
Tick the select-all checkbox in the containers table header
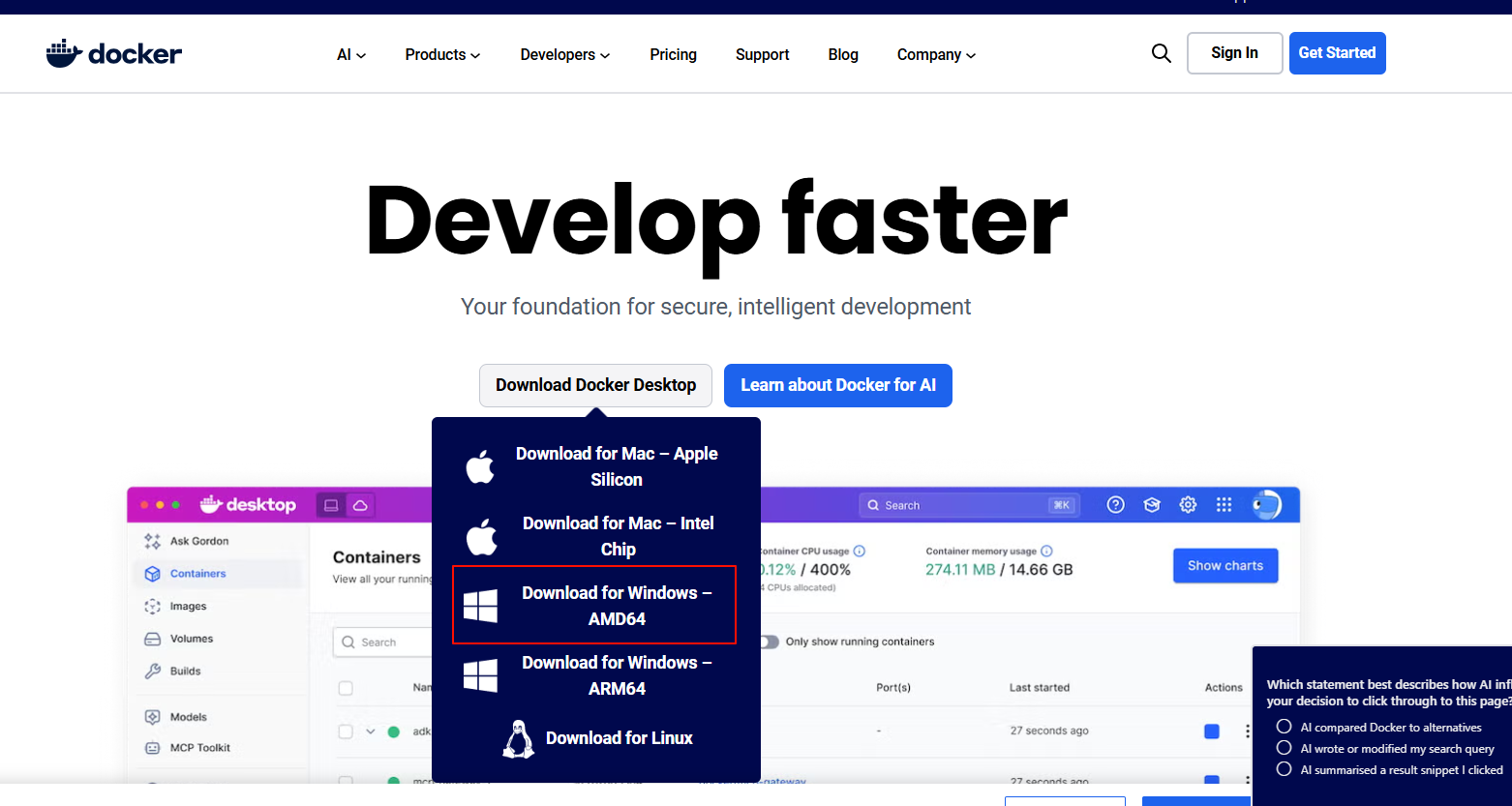tap(346, 688)
